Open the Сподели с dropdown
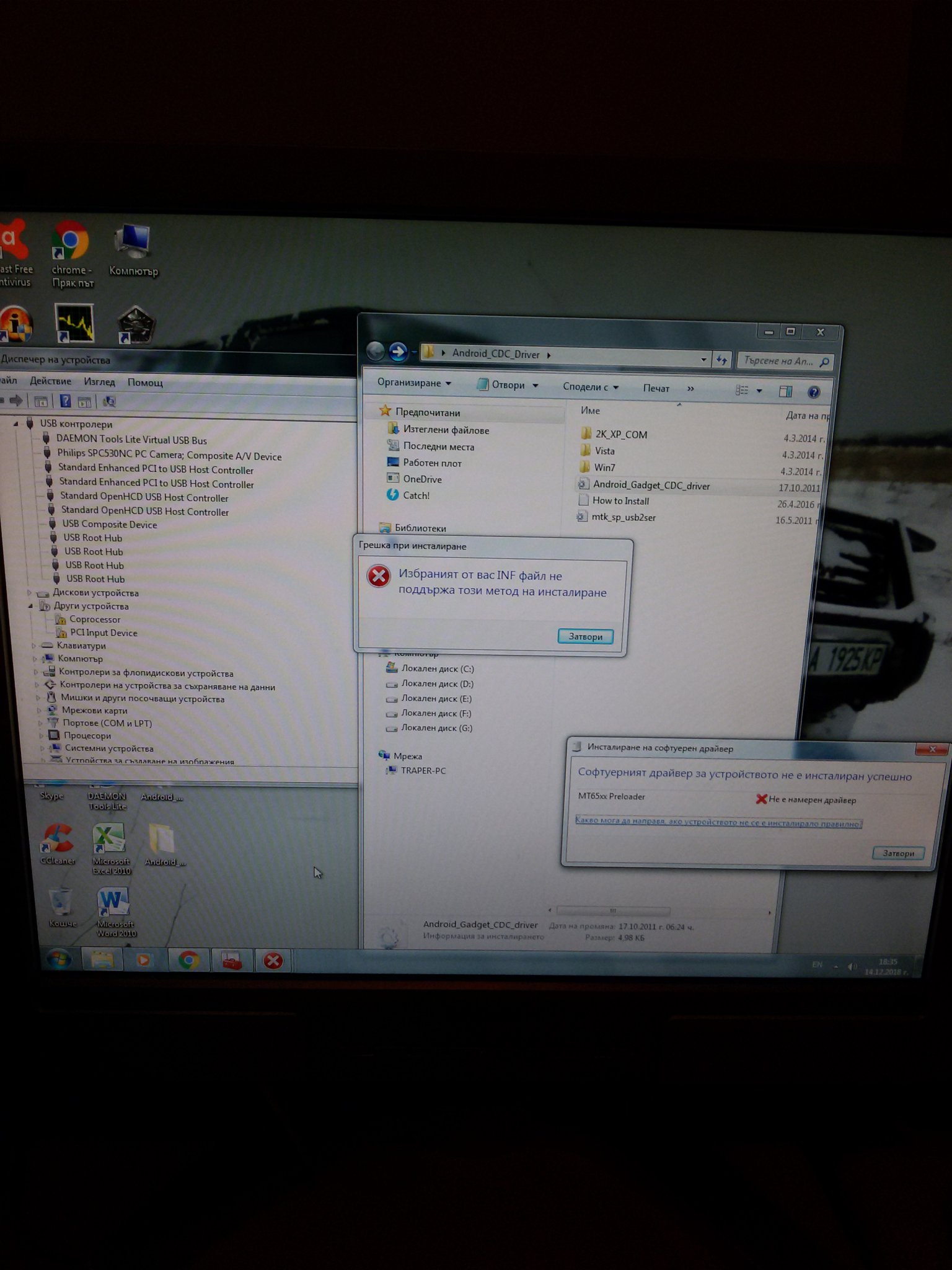952x1270 pixels. 591,387
